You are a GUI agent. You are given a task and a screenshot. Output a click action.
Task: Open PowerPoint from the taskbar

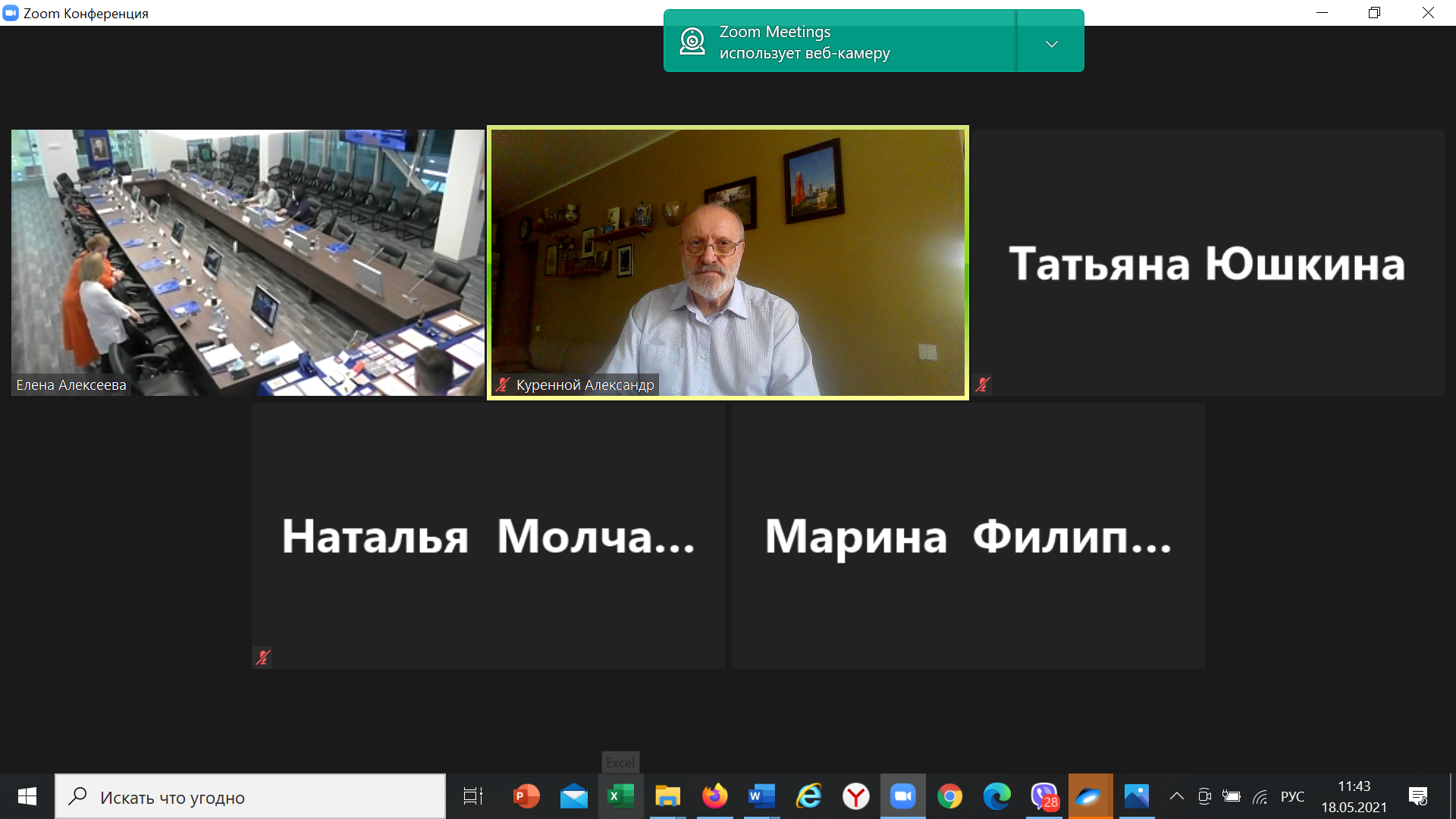[526, 796]
